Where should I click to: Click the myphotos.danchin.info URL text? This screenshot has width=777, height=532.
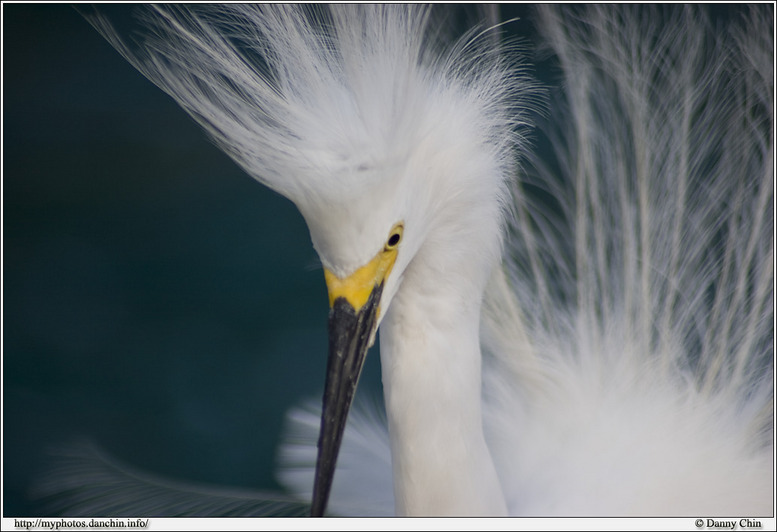pos(81,523)
